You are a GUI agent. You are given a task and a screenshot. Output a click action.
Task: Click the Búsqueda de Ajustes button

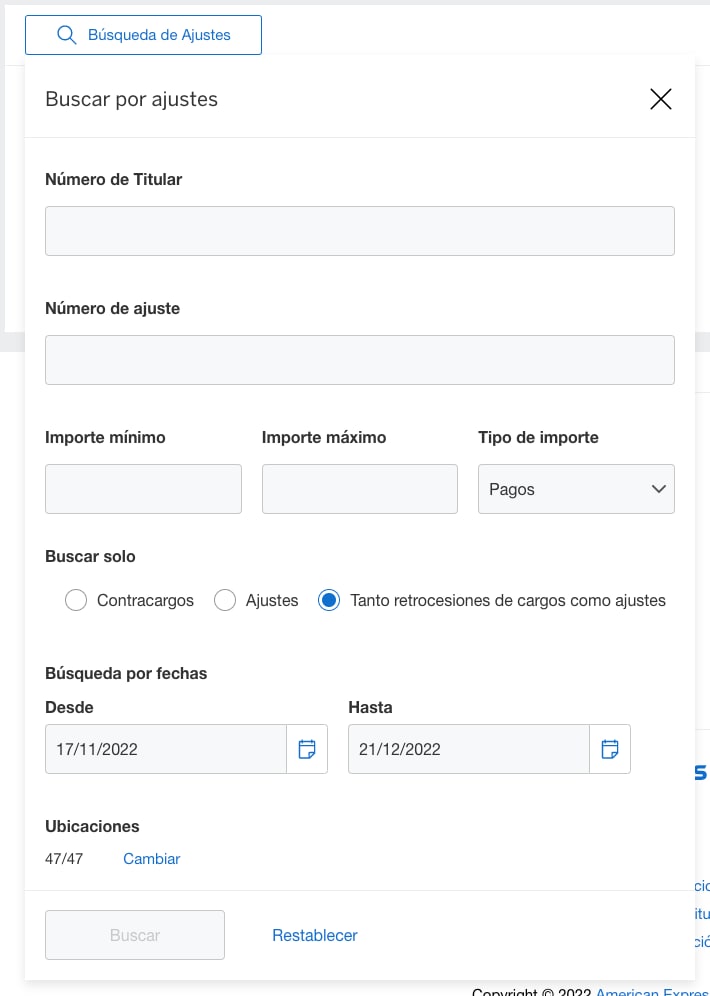pyautogui.click(x=143, y=34)
